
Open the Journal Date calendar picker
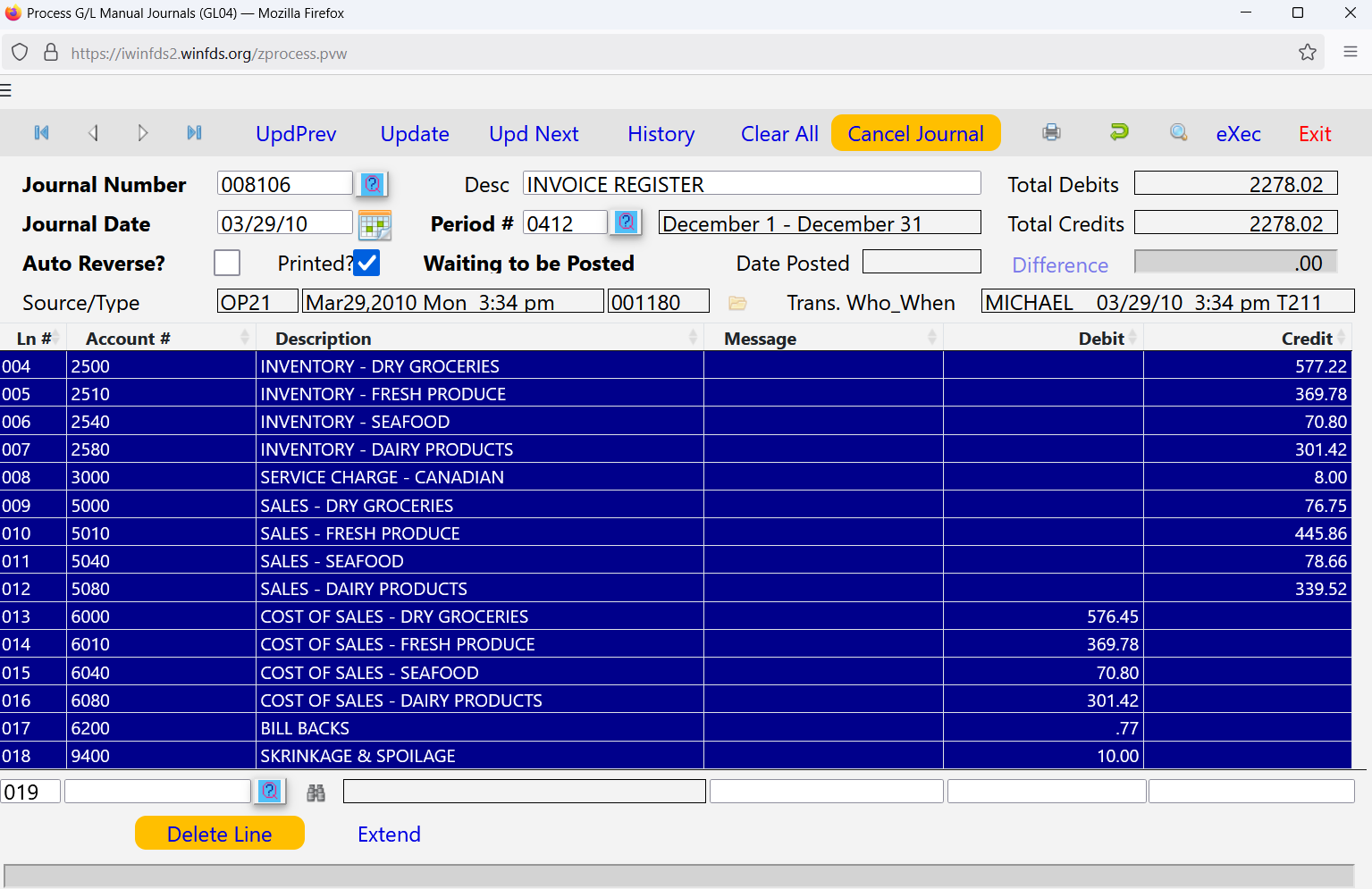[375, 225]
